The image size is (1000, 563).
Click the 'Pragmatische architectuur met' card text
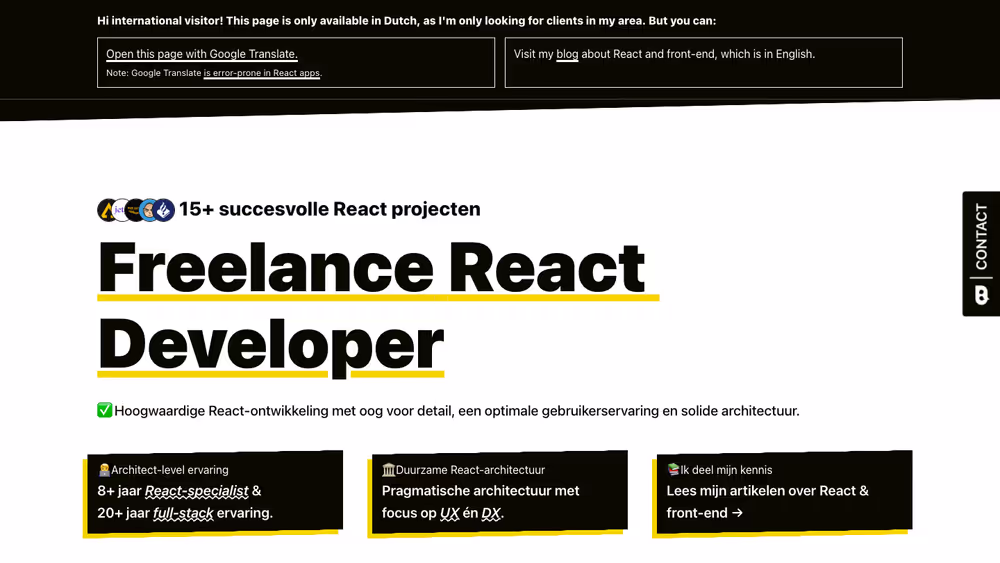[x=480, y=491]
